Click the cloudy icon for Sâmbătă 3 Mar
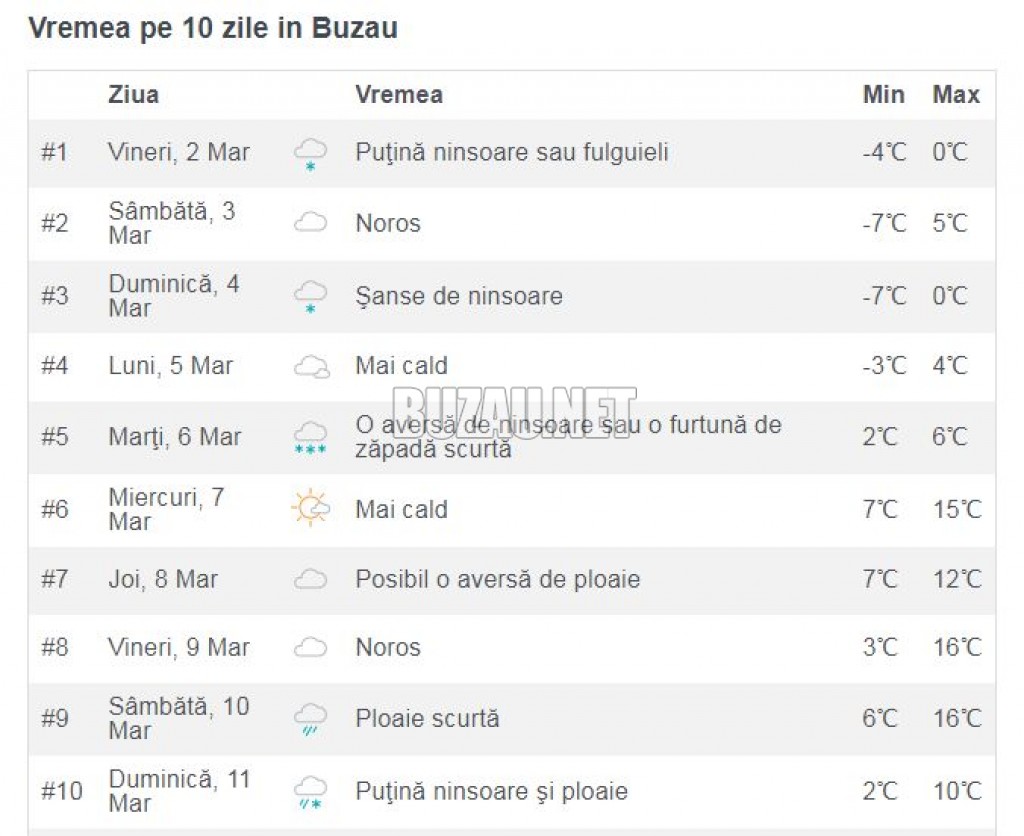This screenshot has width=1024, height=836. (310, 223)
